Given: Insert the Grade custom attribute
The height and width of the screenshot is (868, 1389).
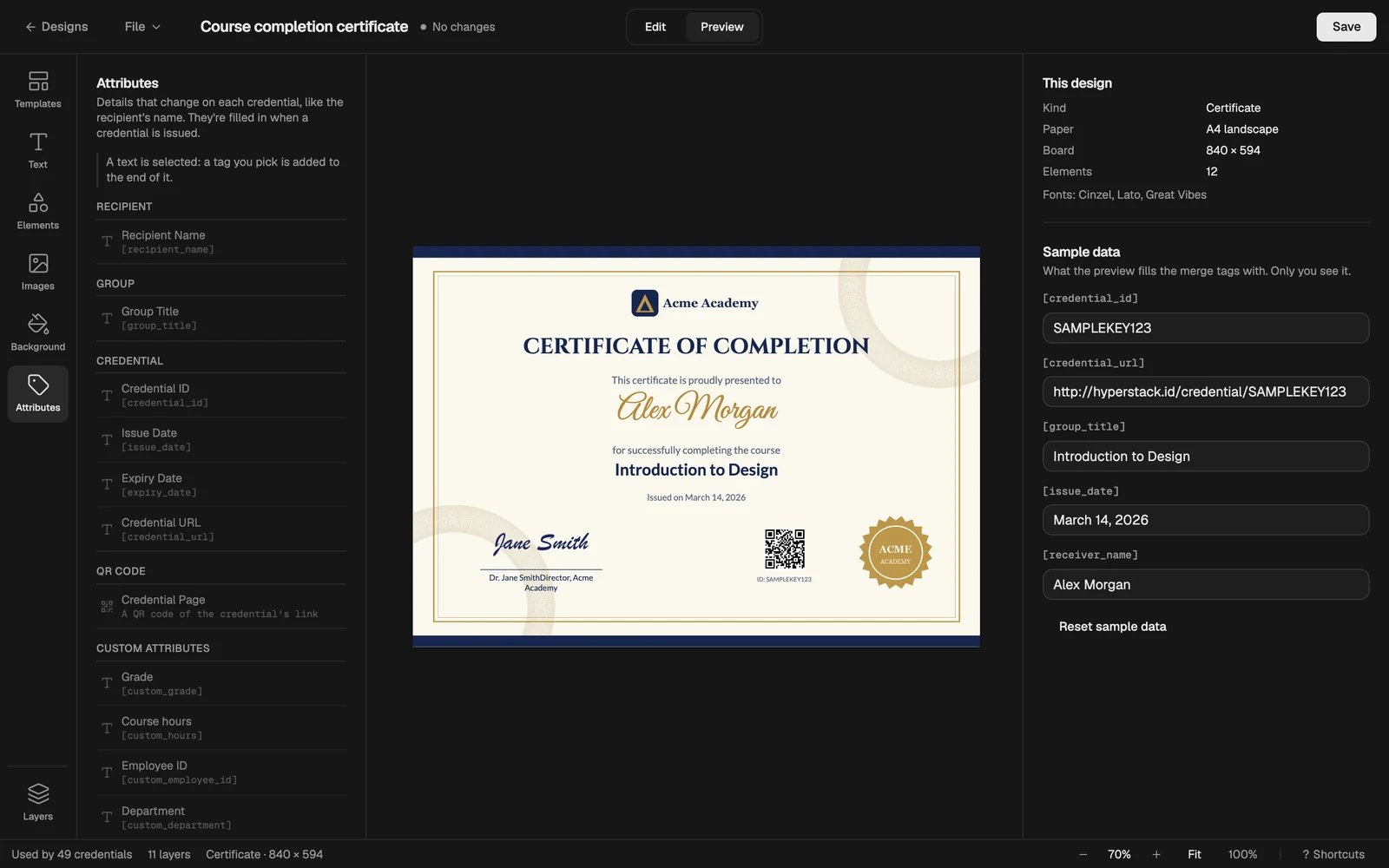Looking at the screenshot, I should pyautogui.click(x=221, y=684).
